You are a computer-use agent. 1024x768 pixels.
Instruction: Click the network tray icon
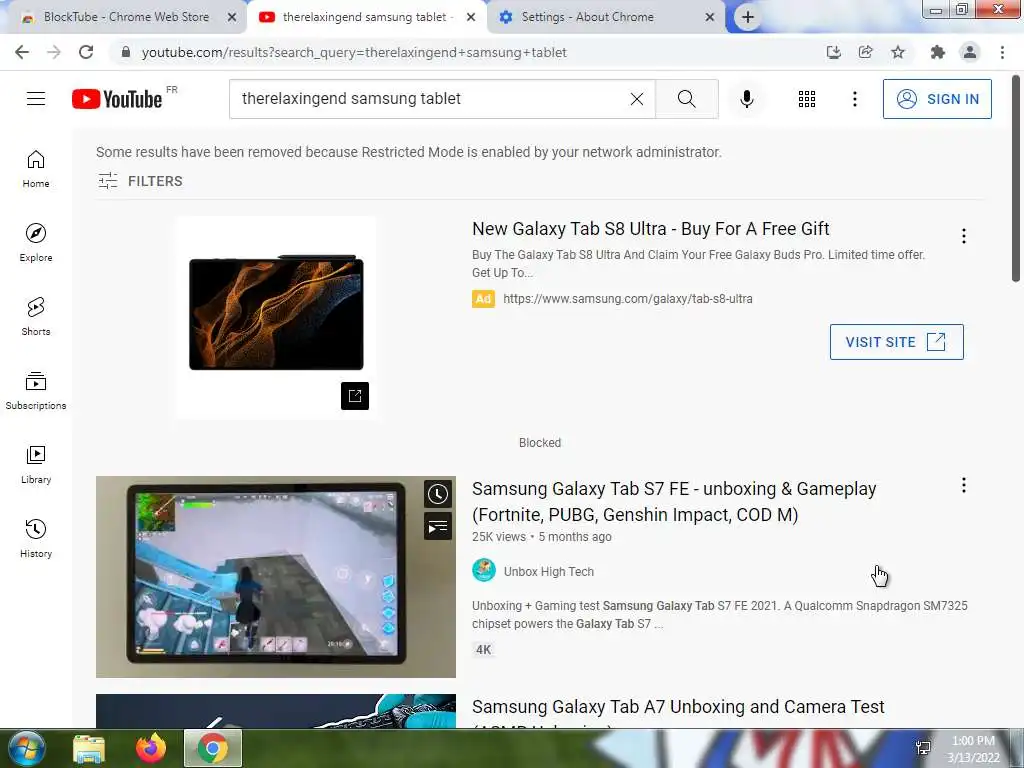pos(923,748)
